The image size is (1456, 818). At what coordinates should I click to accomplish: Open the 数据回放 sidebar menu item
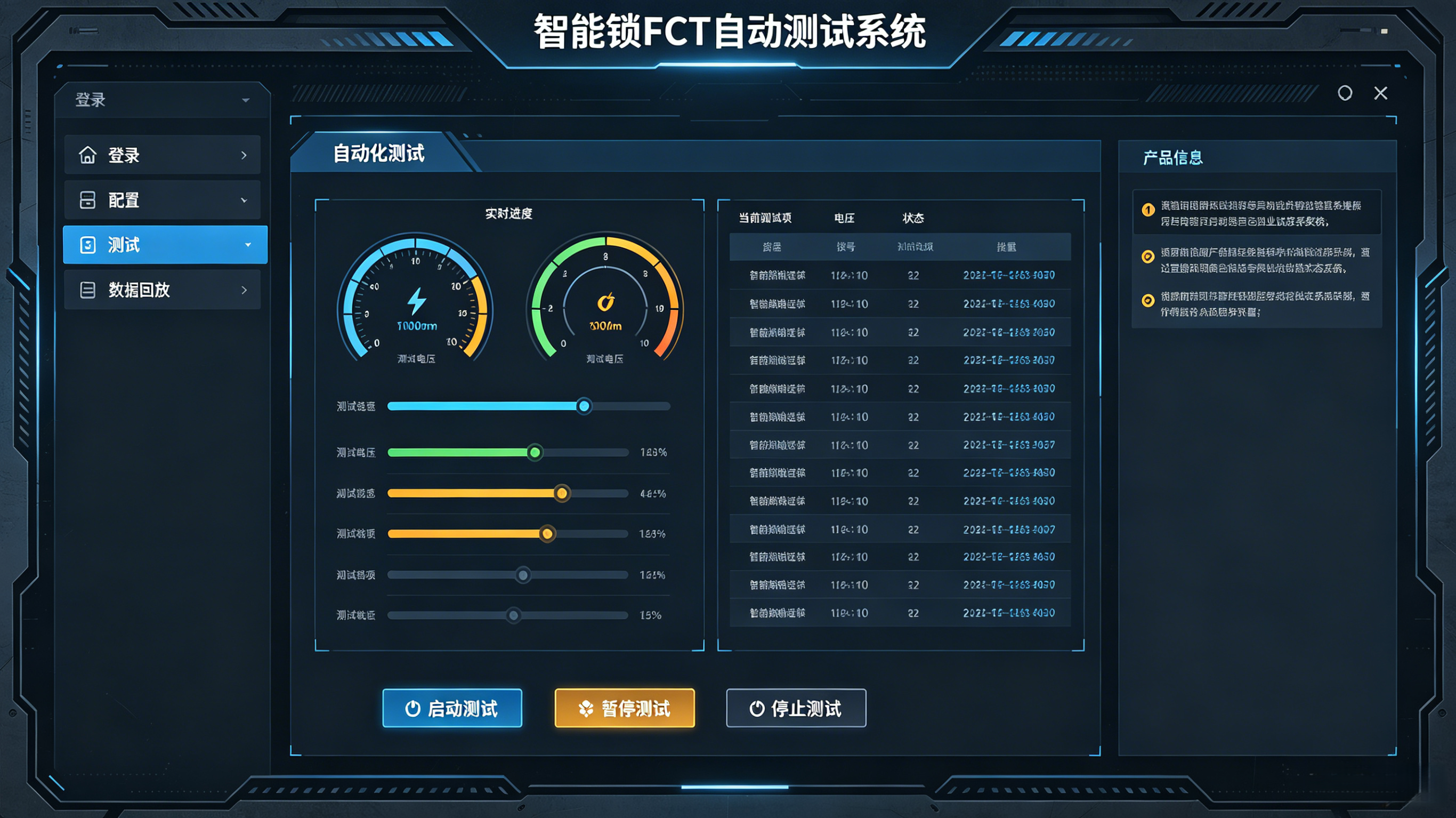[x=162, y=290]
